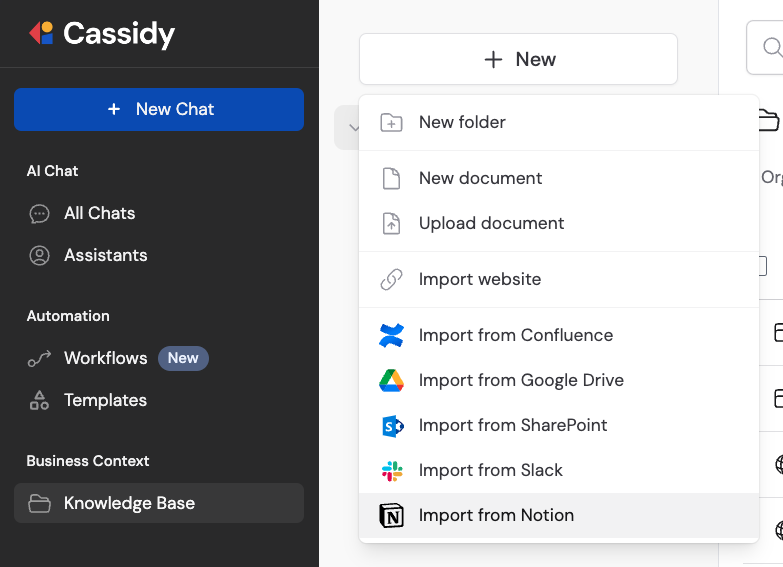
Task: Click the Cassidy brand name text
Action: click(119, 34)
